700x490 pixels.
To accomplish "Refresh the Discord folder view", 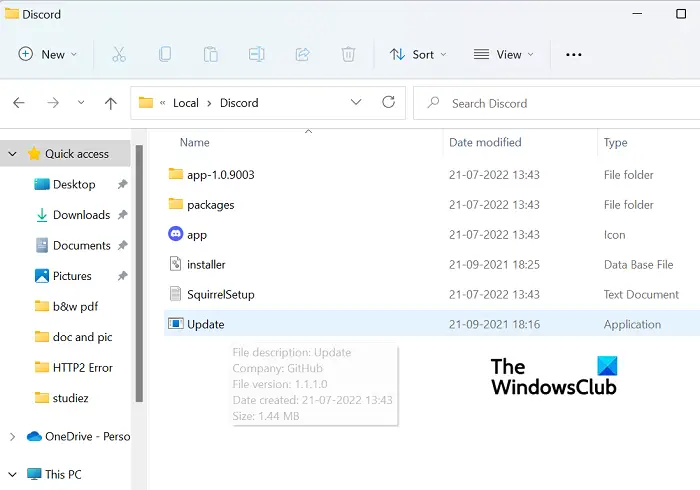I will point(388,102).
